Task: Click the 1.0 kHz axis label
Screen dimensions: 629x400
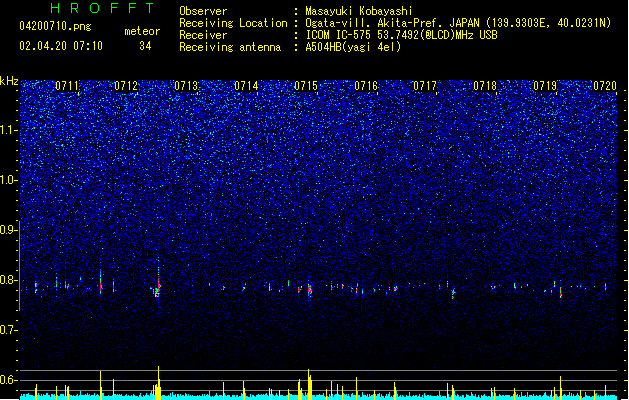Action: click(9, 180)
